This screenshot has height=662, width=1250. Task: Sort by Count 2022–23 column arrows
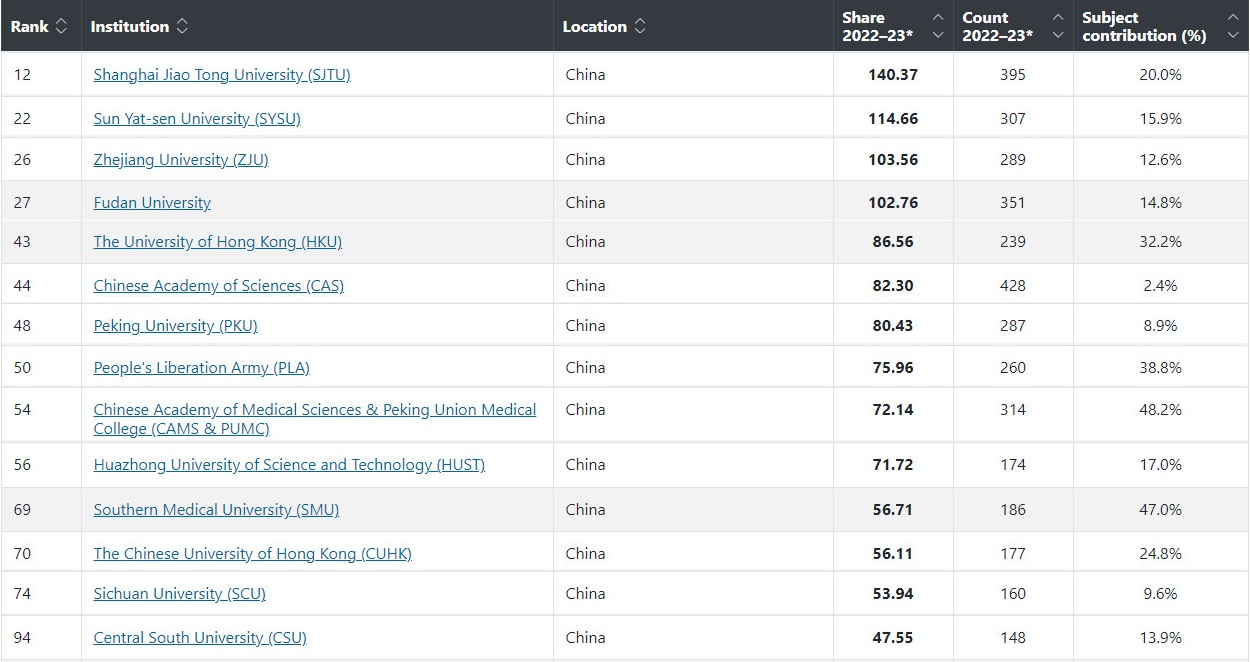coord(1057,27)
